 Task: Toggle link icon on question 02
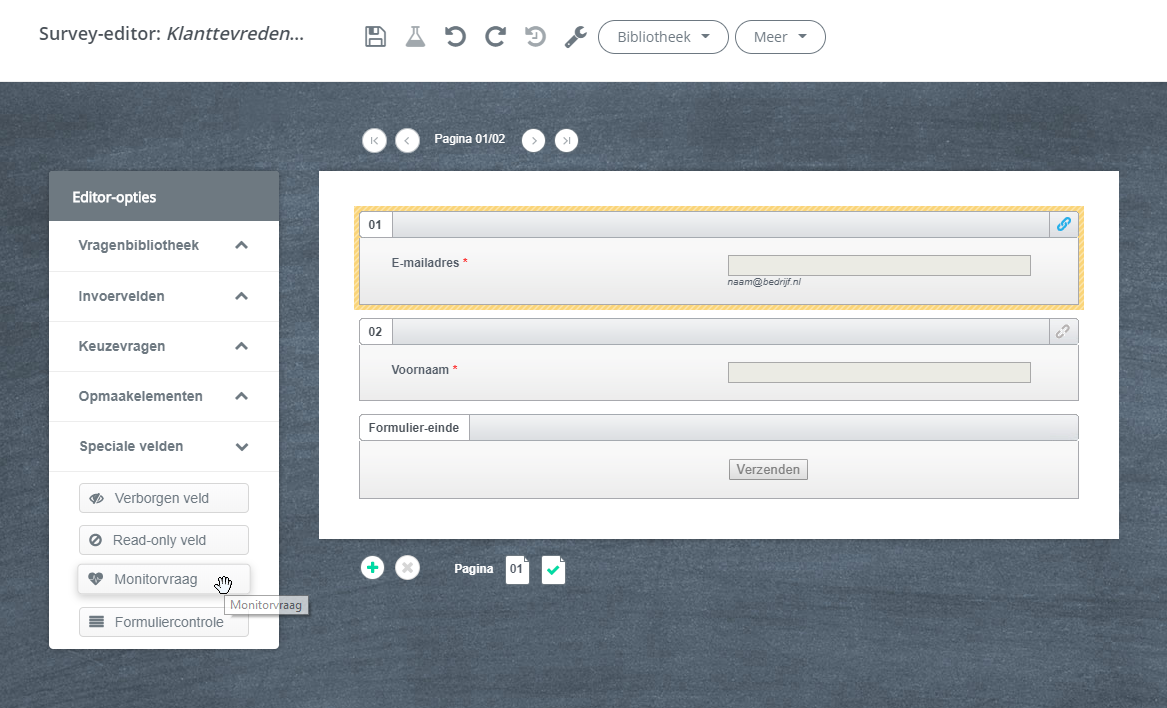click(1064, 331)
